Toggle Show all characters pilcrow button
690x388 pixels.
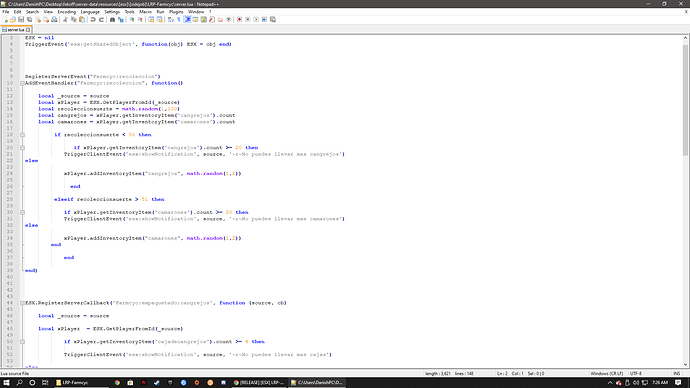click(179, 19)
